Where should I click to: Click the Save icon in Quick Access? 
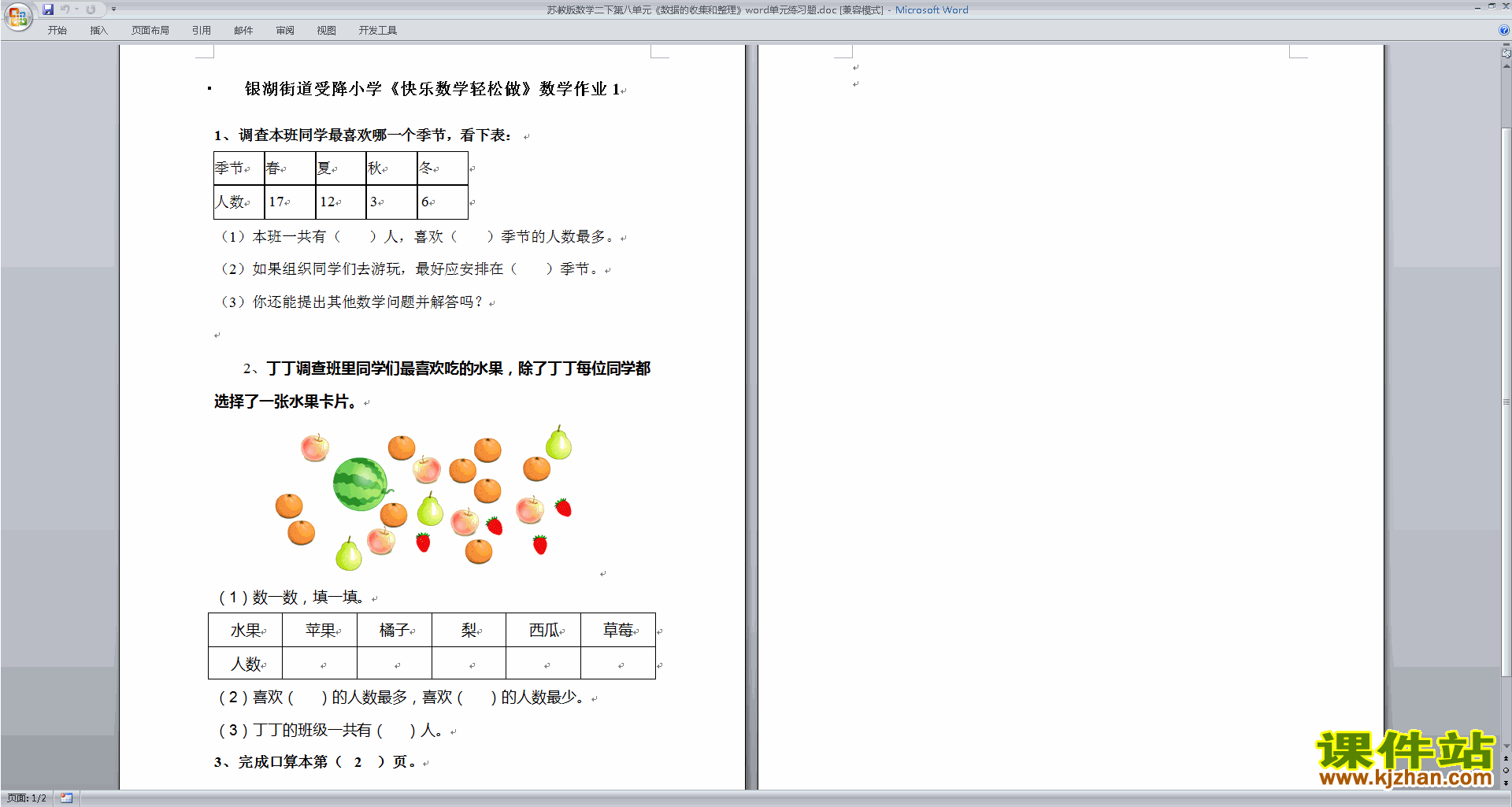click(48, 9)
